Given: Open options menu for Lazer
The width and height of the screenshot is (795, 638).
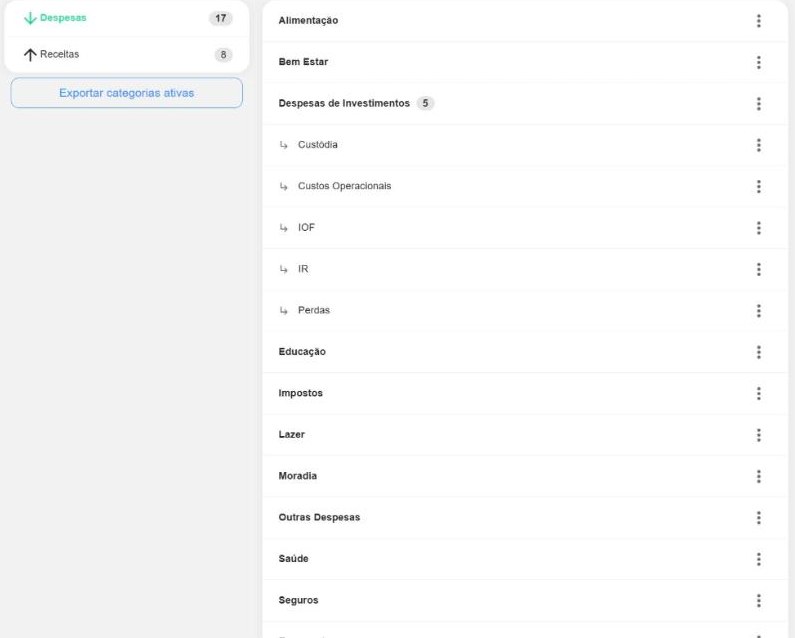Looking at the screenshot, I should pos(758,435).
